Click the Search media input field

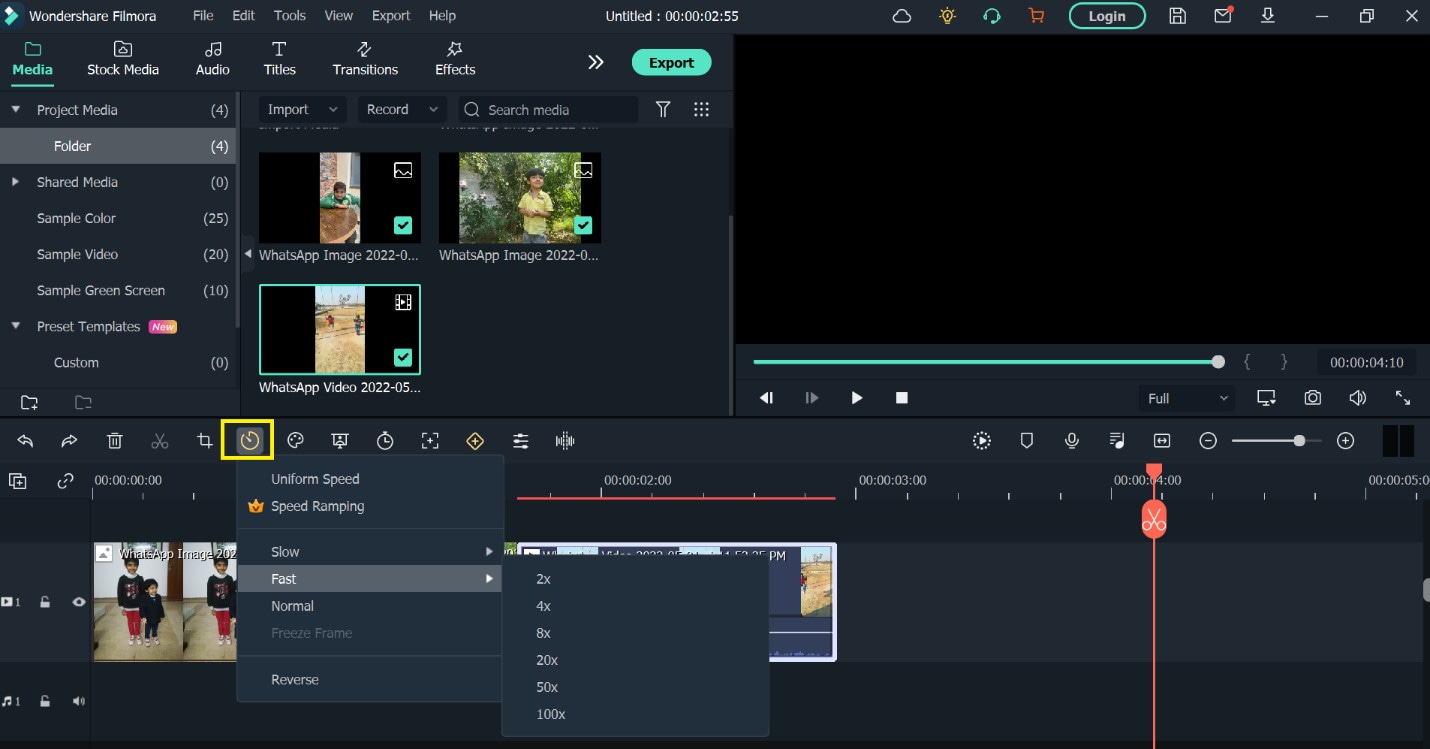coord(548,110)
